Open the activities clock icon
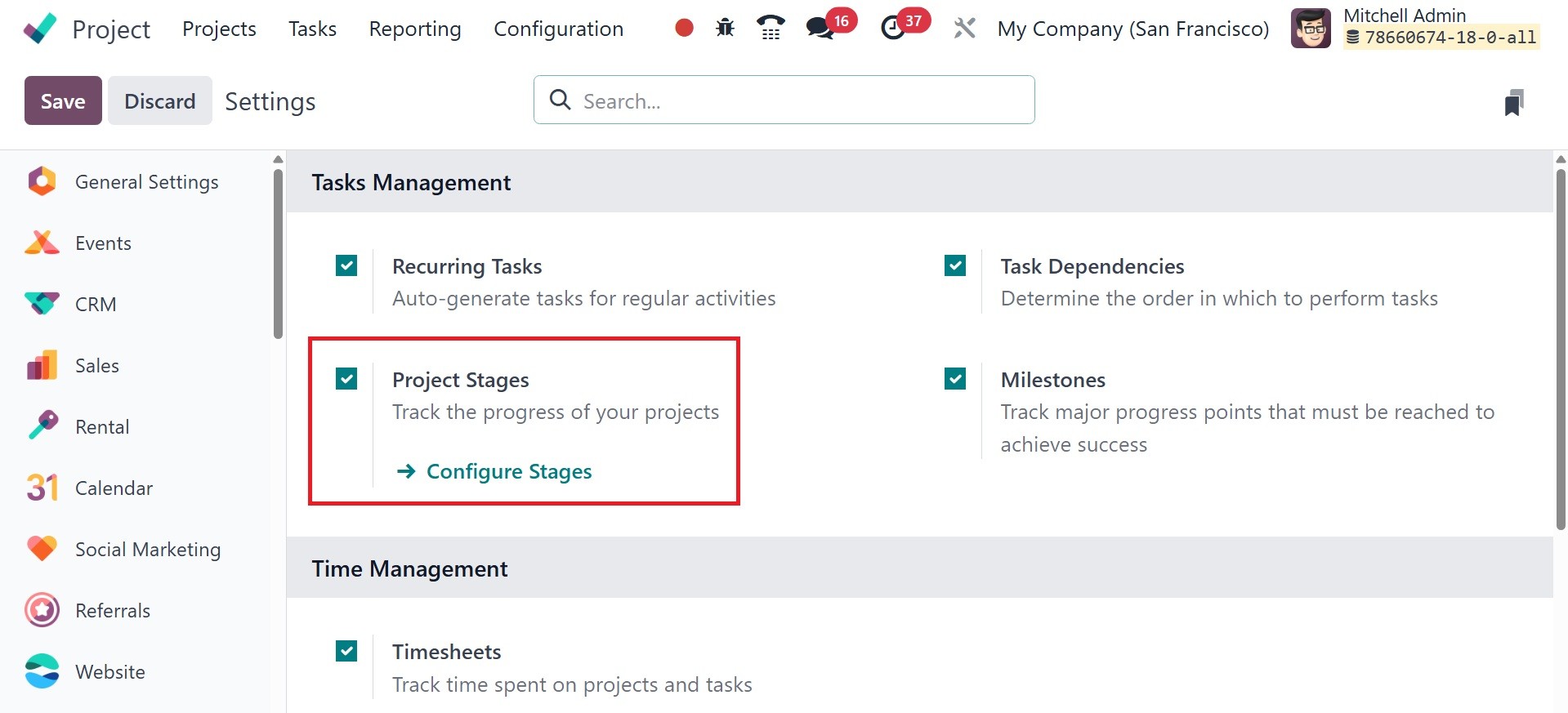Screen dimensions: 1568x713 click(893, 29)
